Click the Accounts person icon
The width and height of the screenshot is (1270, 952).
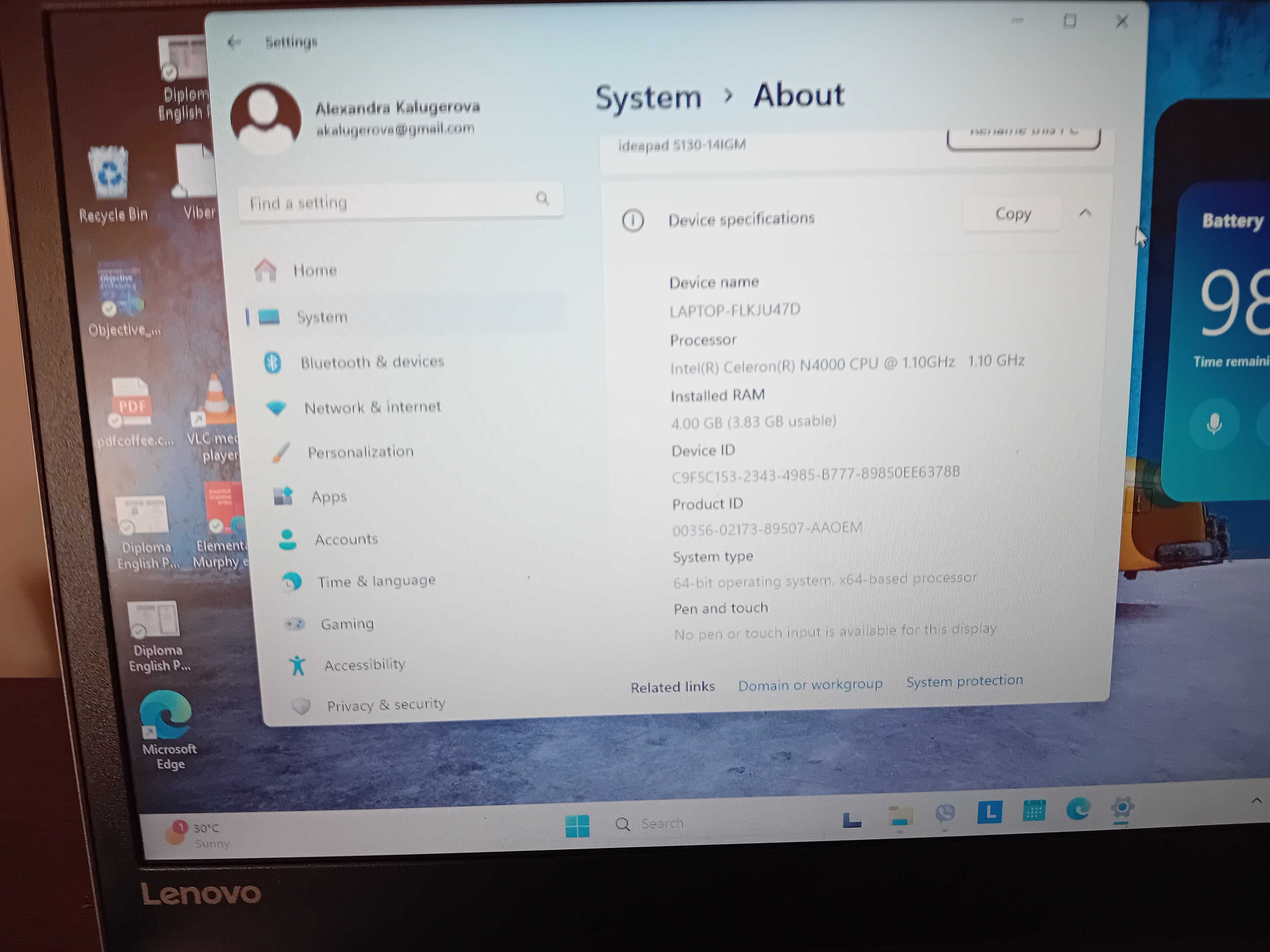tap(288, 539)
